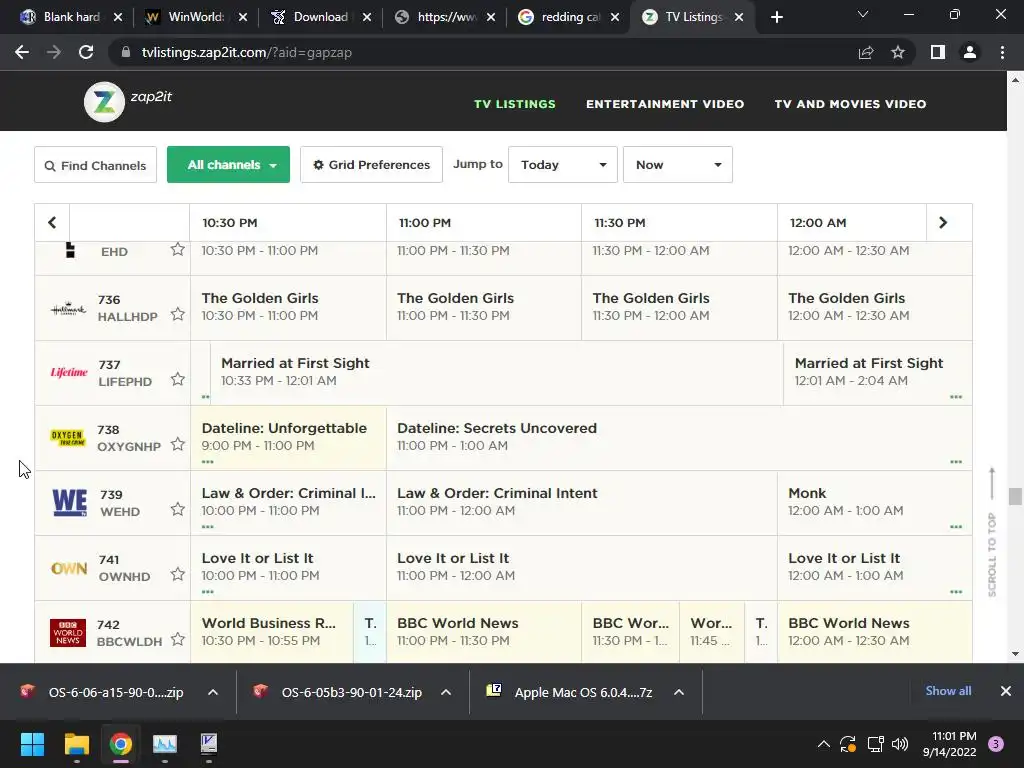Screen dimensions: 1024x768
Task: Click Chrome icon in taskbar
Action: pos(121,744)
